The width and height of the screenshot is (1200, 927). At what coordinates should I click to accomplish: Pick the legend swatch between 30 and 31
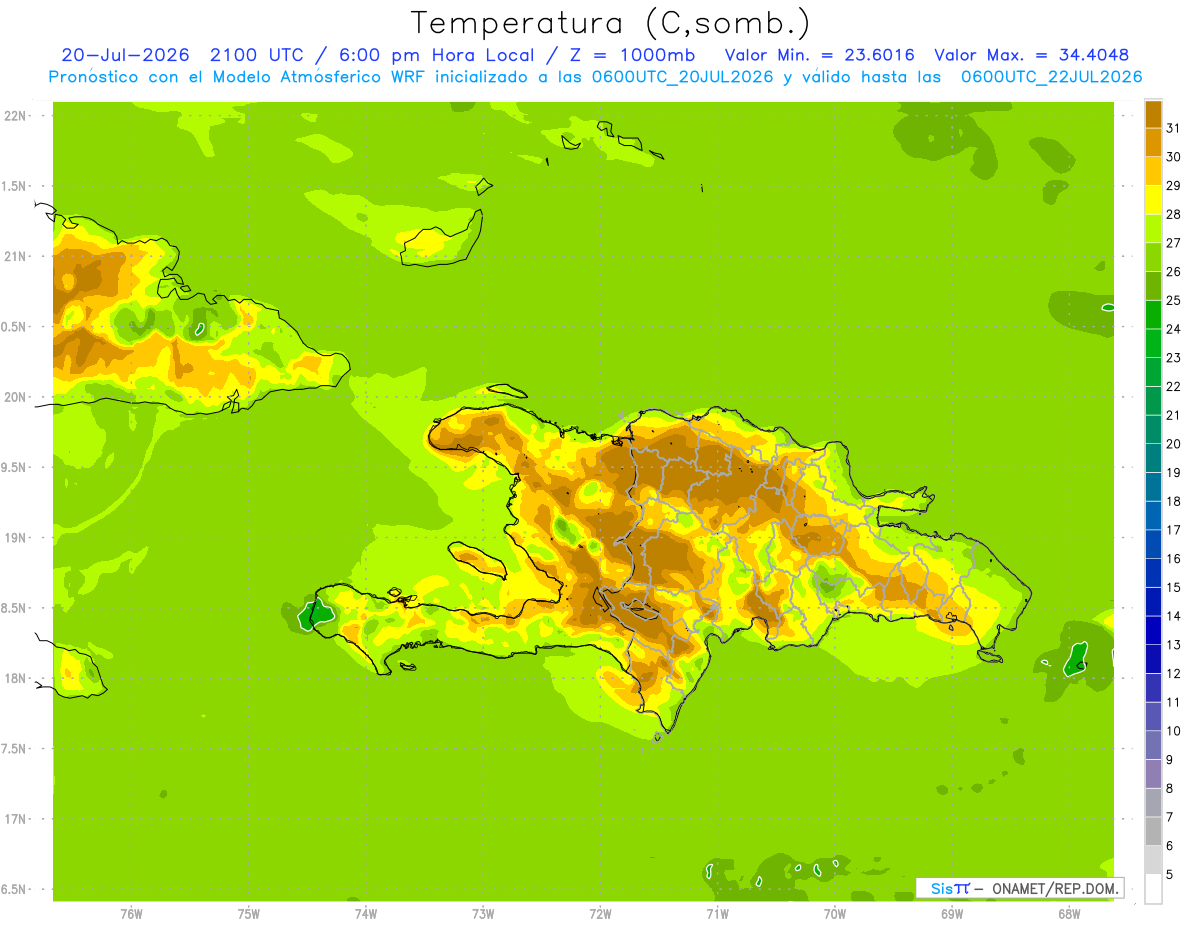pyautogui.click(x=1153, y=142)
